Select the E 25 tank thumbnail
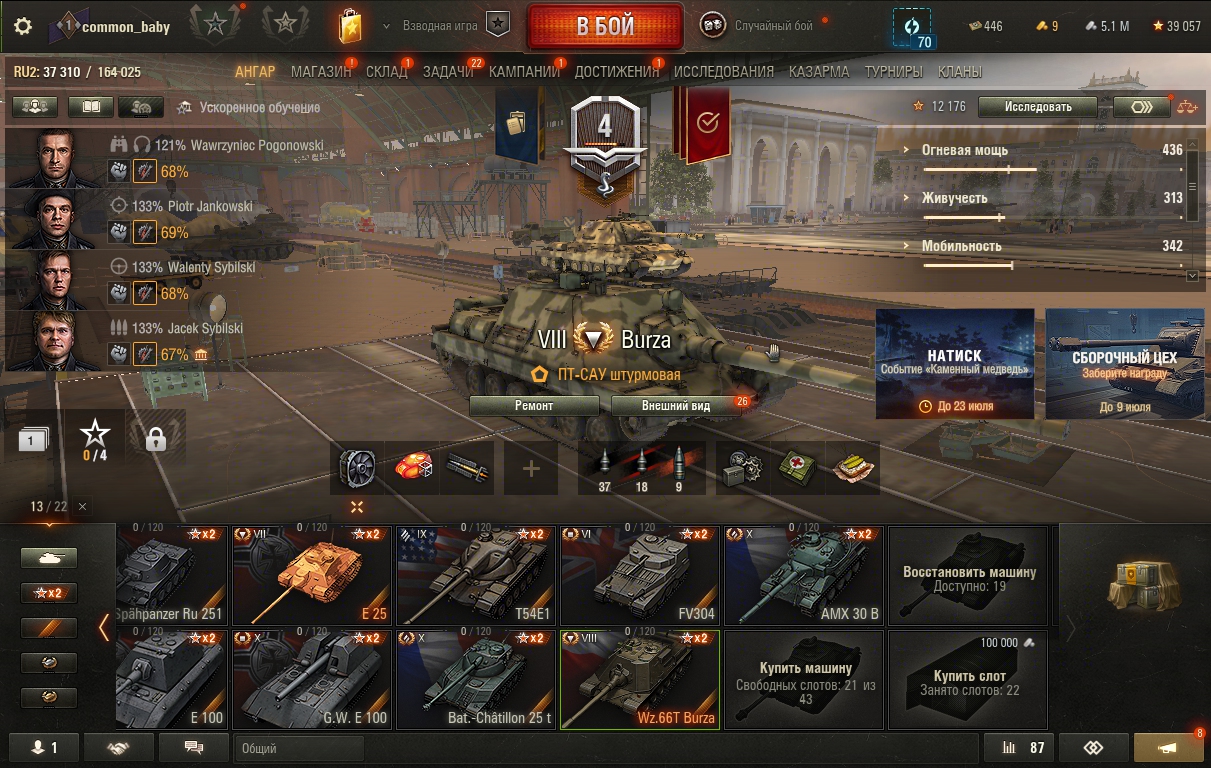The width and height of the screenshot is (1211, 768). pos(312,576)
